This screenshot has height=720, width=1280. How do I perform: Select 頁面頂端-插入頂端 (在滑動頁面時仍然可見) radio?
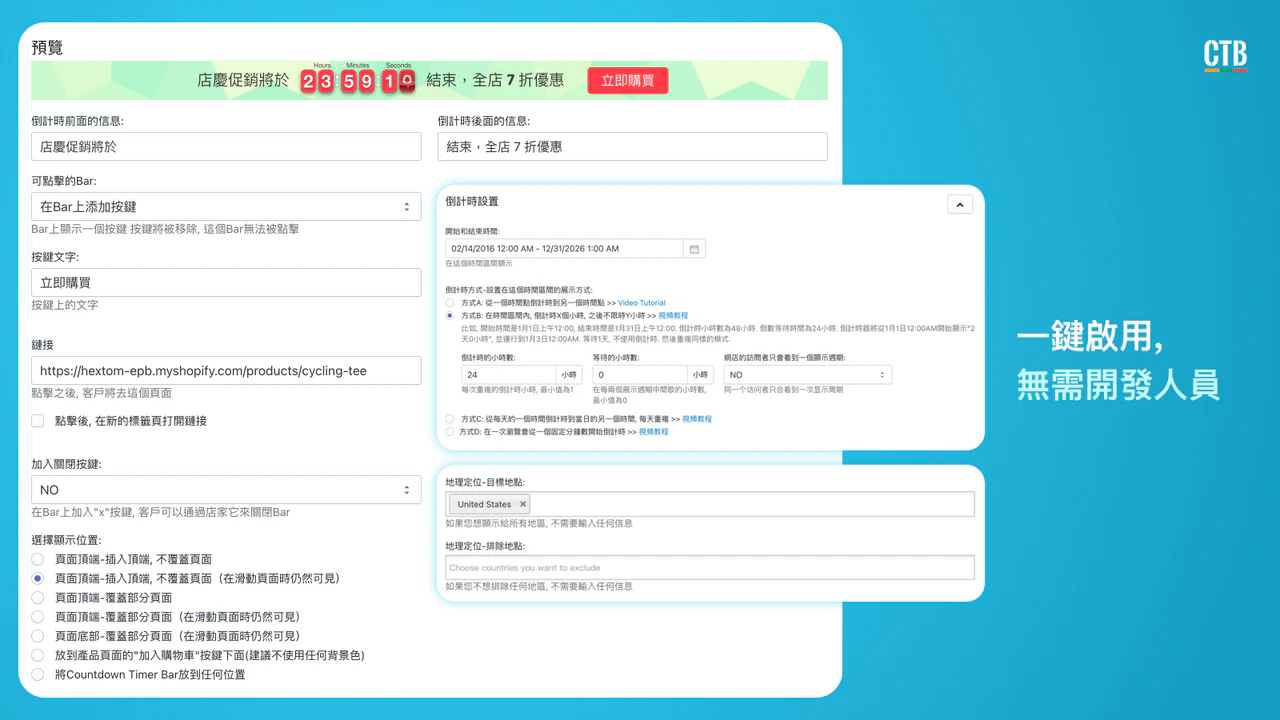(38, 578)
